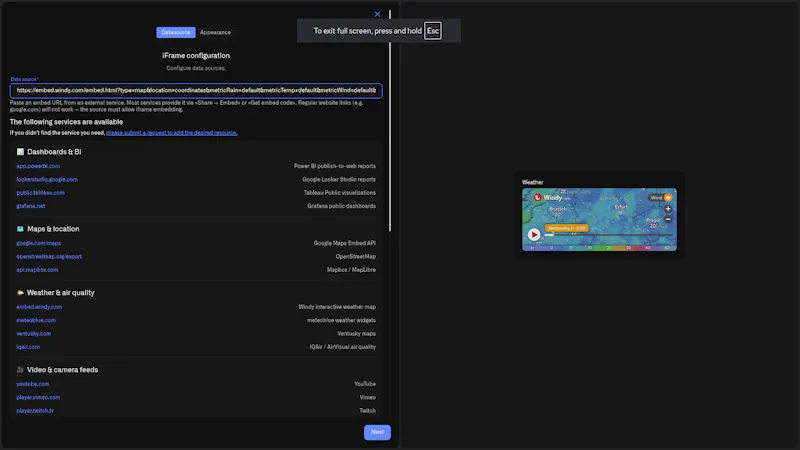The width and height of the screenshot is (800, 450).
Task: Click the Dashboards & BI chart icon
Action: pos(20,152)
